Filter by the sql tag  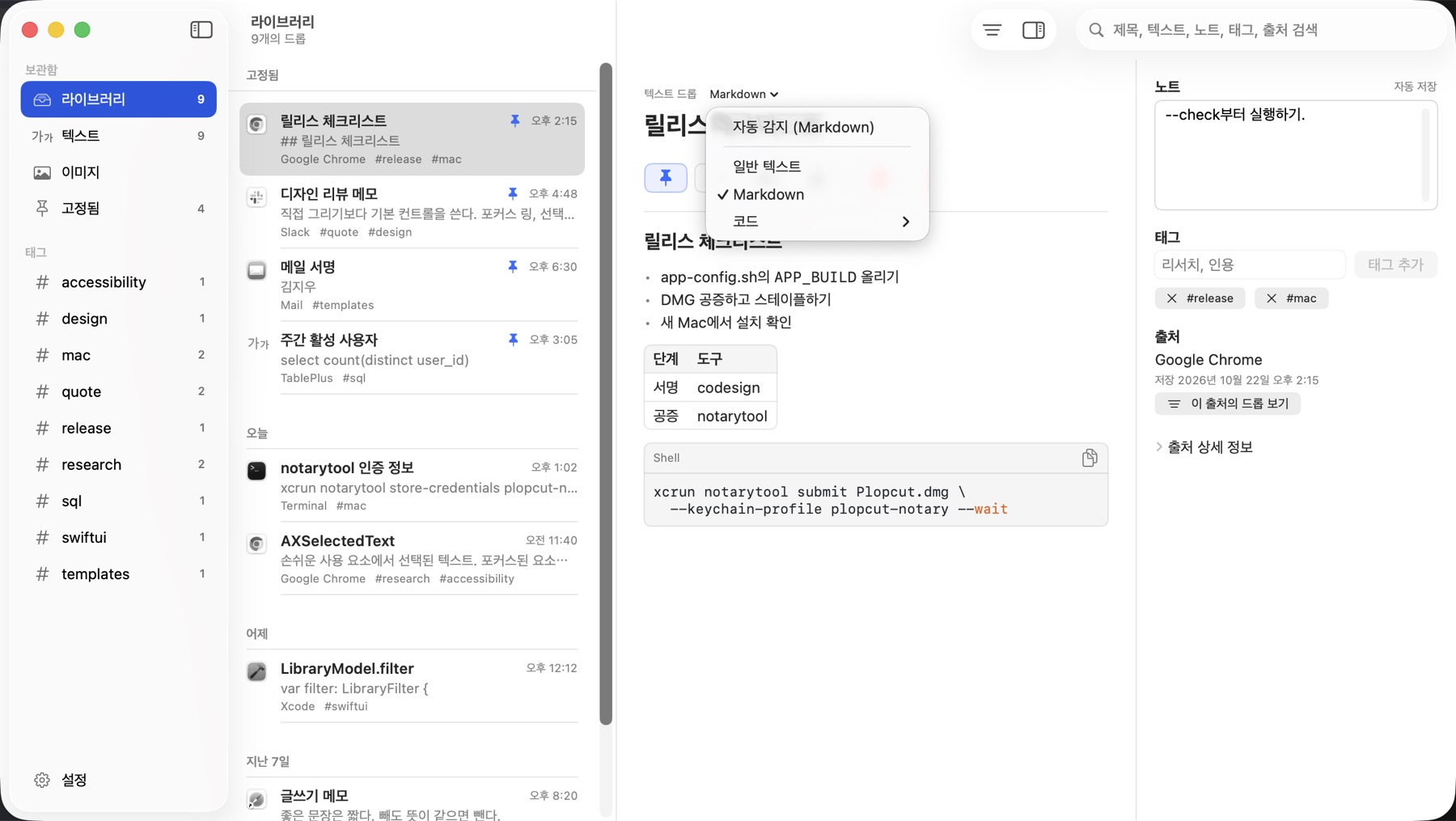119,501
